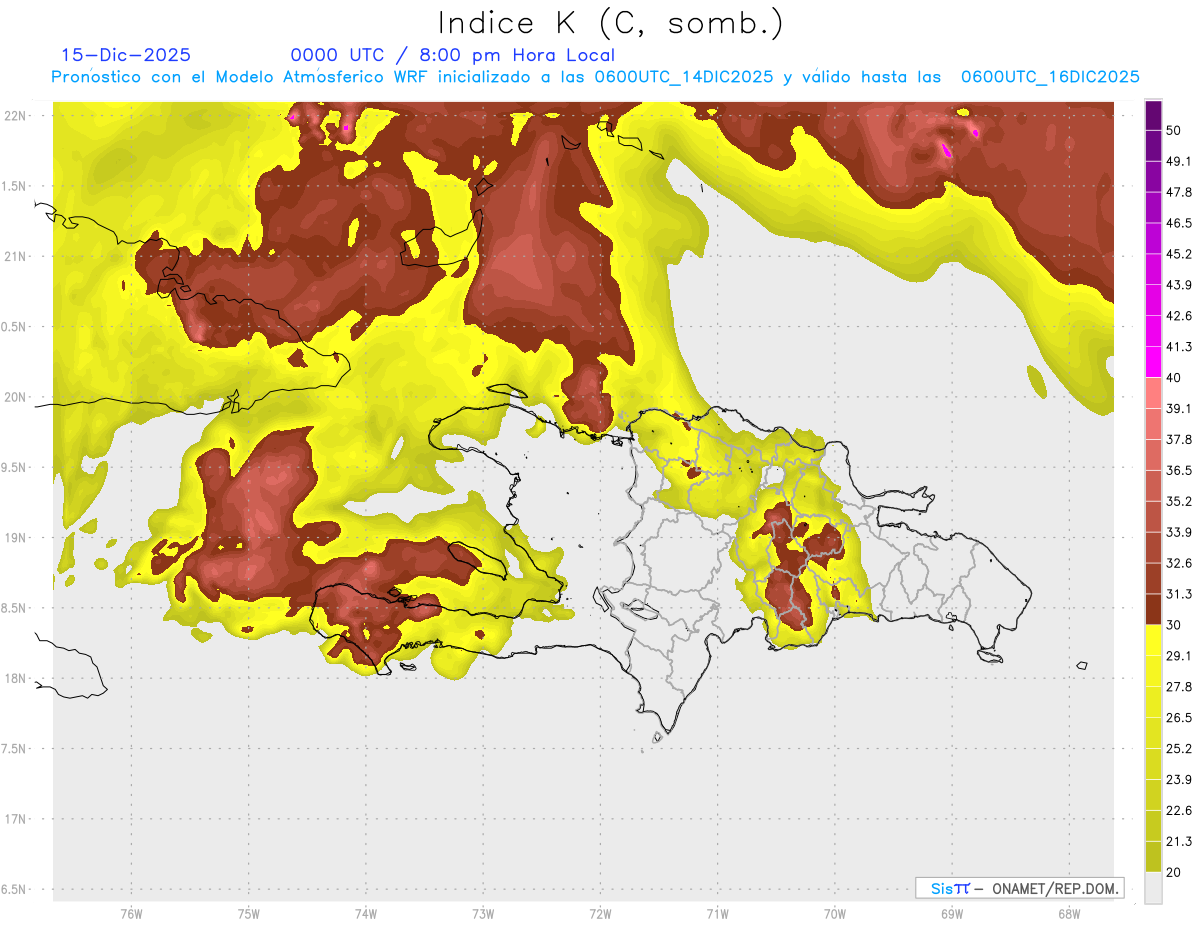Click the '17N' latitude label
This screenshot has height=927, width=1200.
(x=15, y=819)
